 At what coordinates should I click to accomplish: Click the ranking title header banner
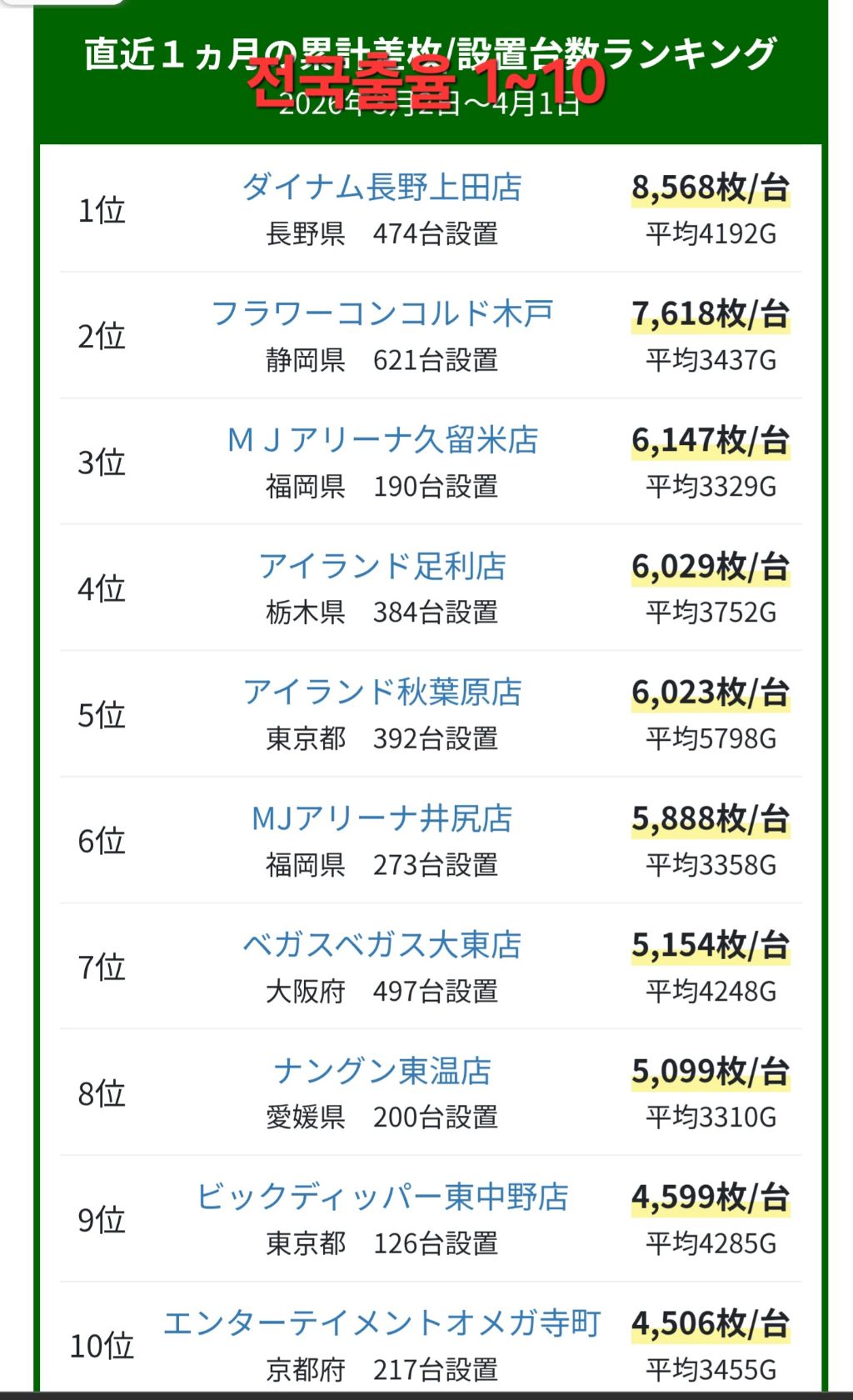click(x=431, y=72)
